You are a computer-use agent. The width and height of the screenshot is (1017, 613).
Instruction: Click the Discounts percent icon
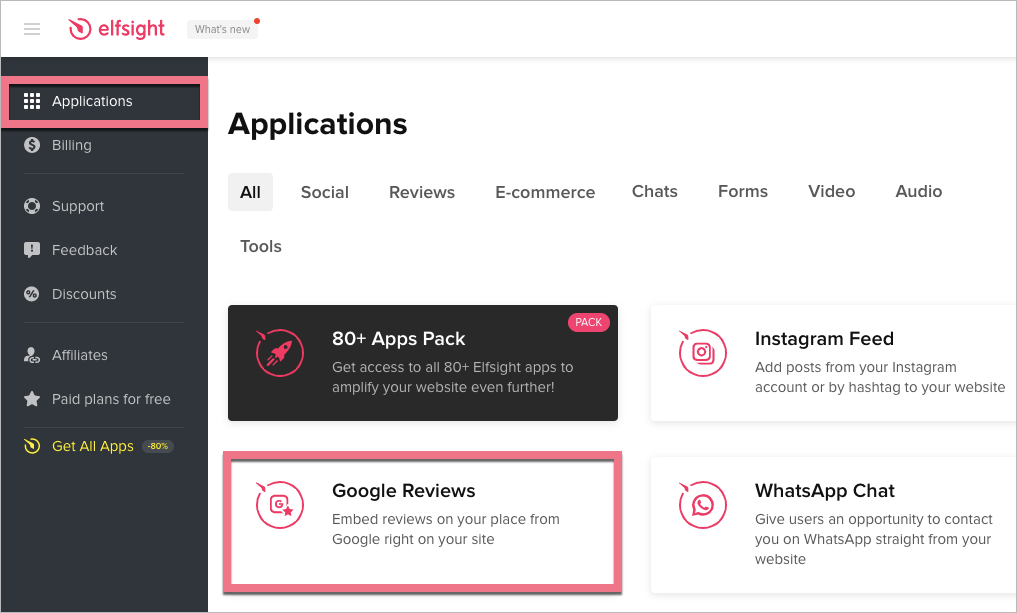32,294
